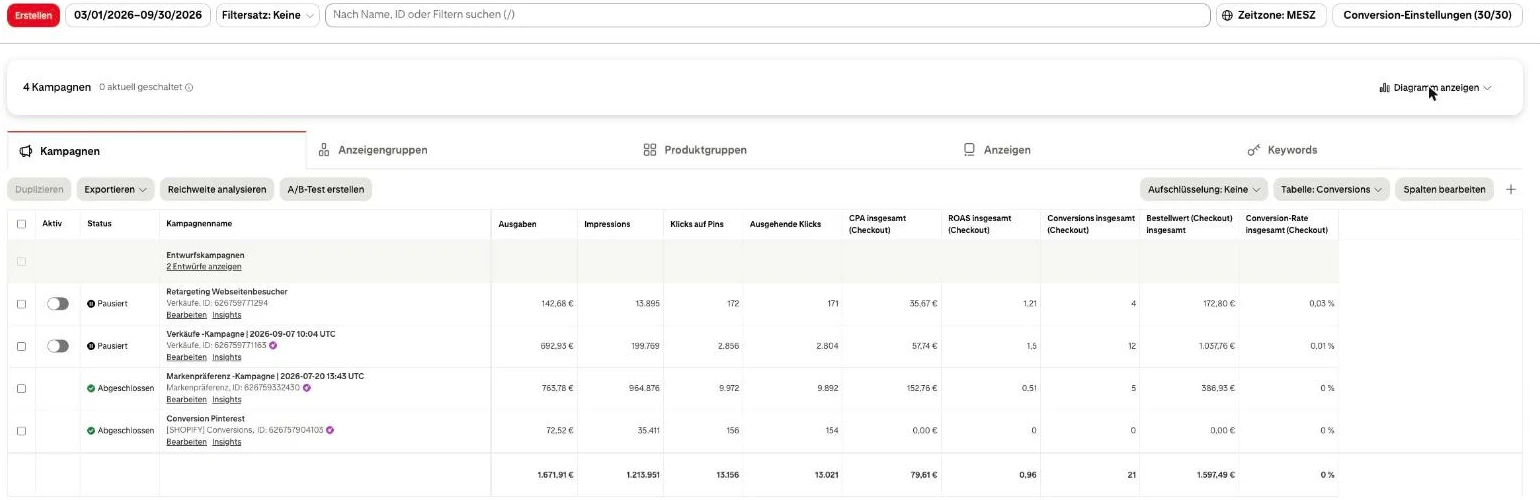Switch to the Produktgruppen tab
The image size is (1540, 500).
(695, 150)
